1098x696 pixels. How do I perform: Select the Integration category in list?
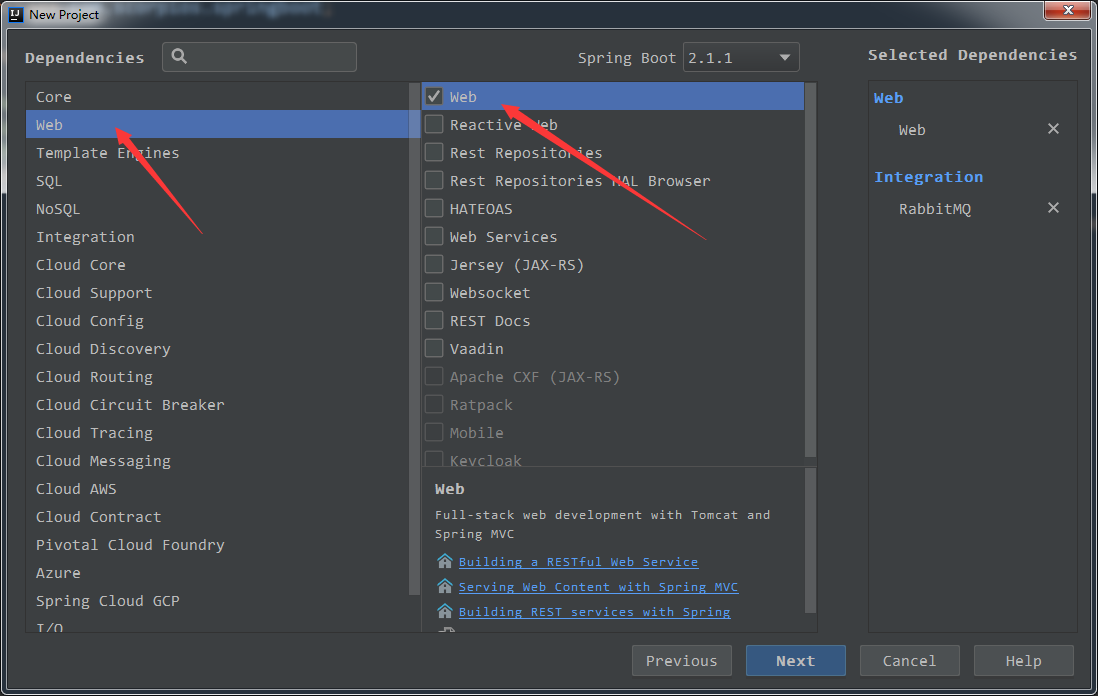pos(218,237)
